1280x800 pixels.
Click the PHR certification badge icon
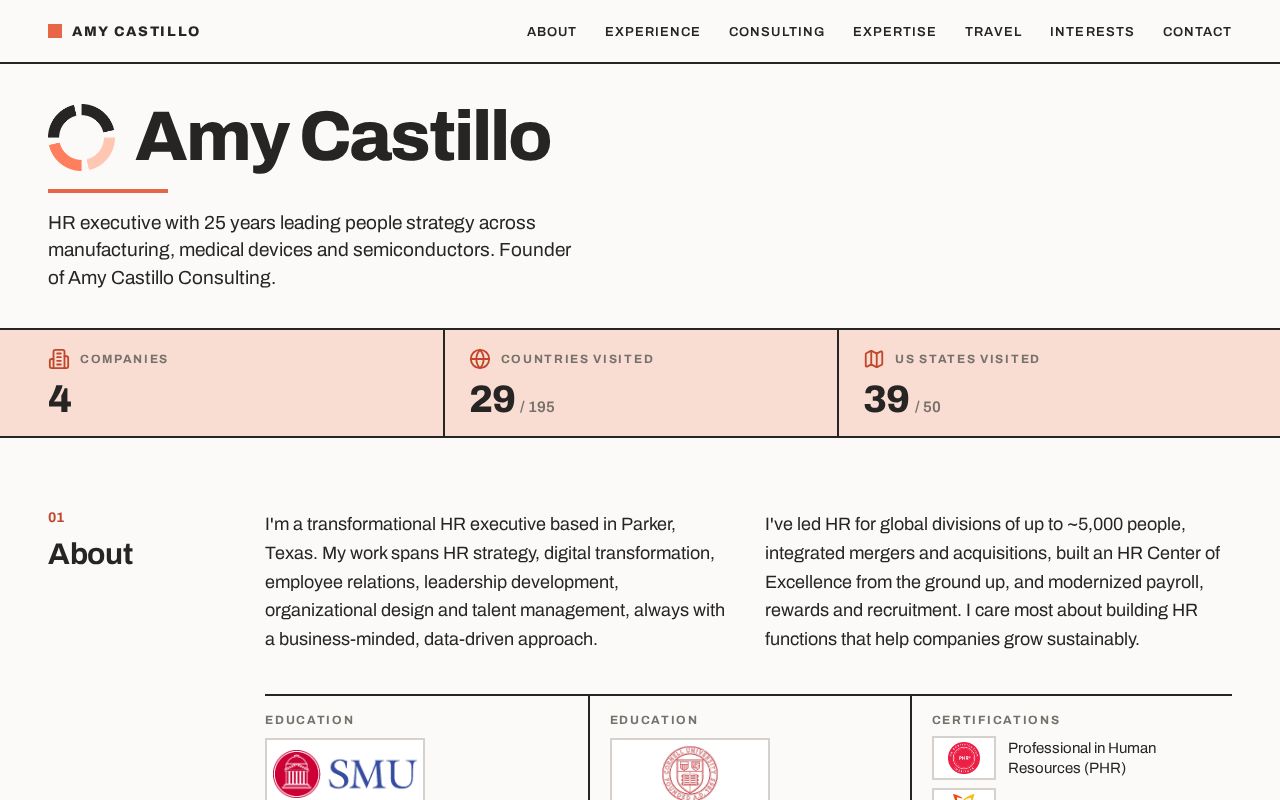[964, 758]
